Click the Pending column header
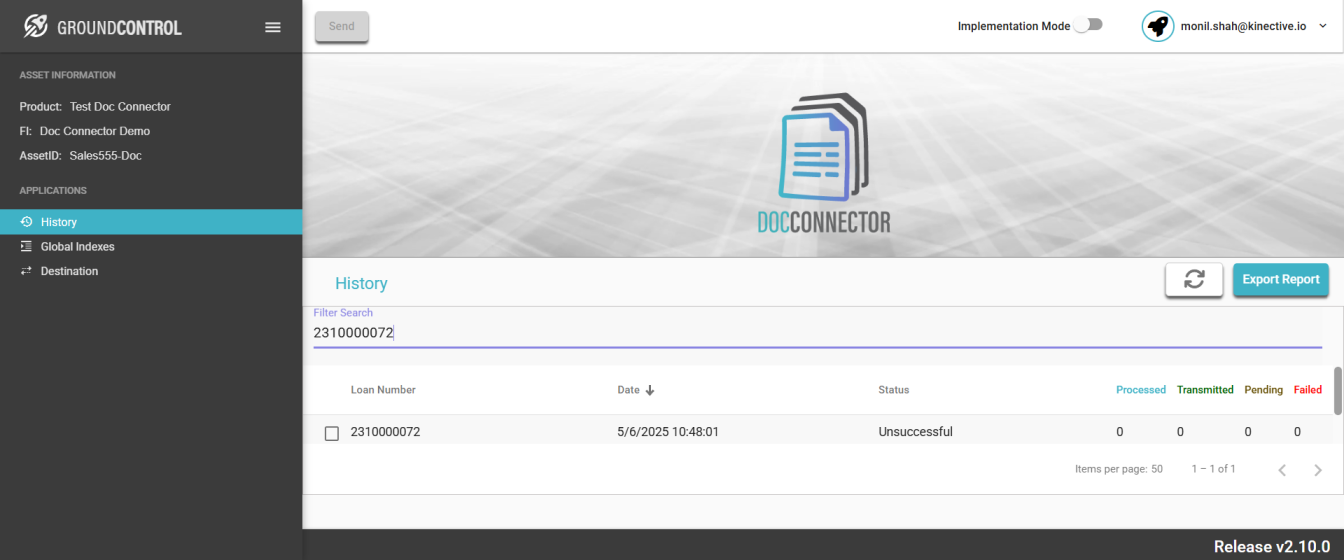 point(1263,390)
